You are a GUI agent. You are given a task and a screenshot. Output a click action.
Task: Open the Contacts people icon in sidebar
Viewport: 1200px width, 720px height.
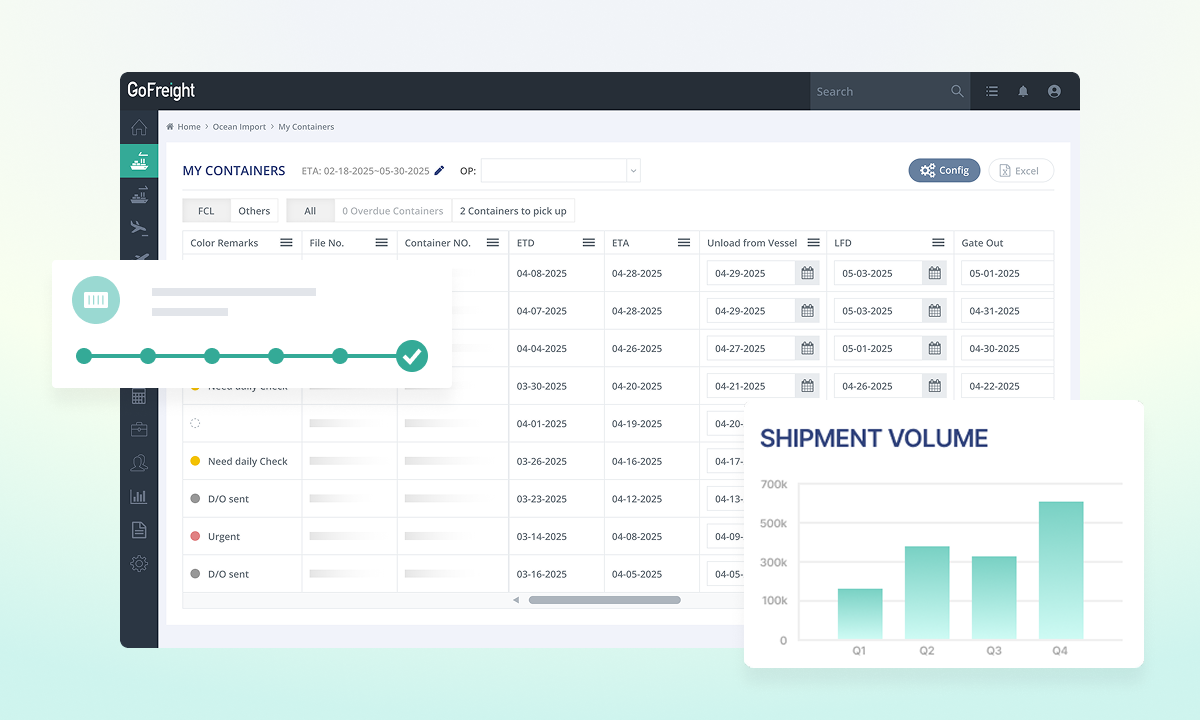[139, 461]
